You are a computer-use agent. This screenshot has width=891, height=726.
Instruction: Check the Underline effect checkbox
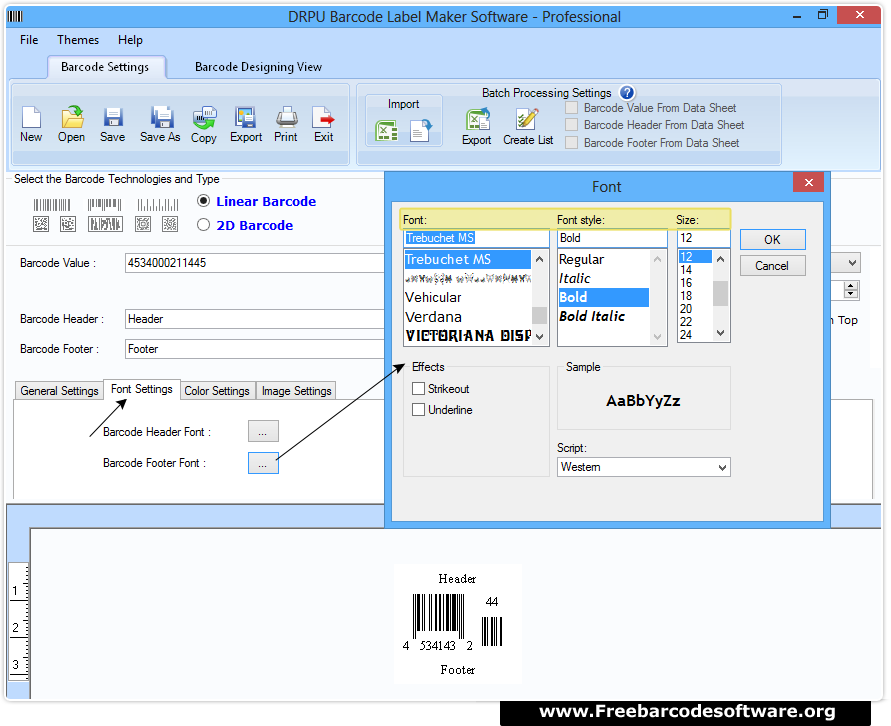418,410
